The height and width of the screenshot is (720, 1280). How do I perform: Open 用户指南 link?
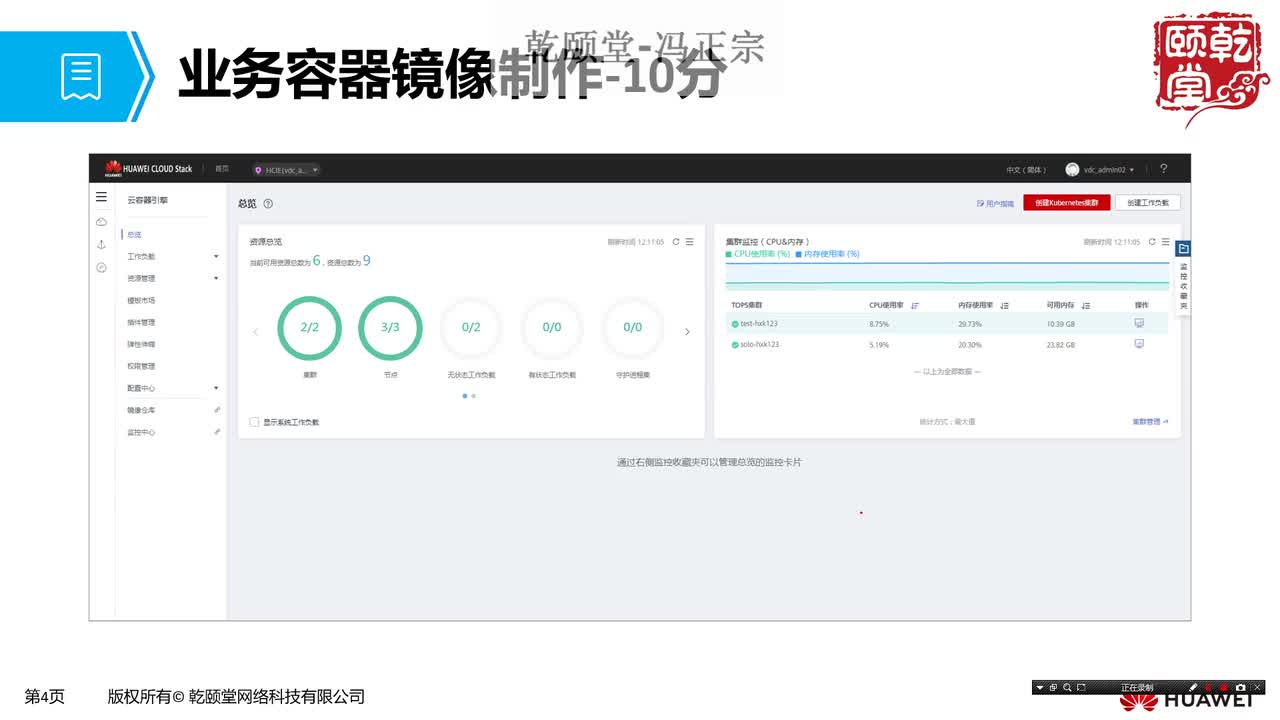pyautogui.click(x=996, y=203)
